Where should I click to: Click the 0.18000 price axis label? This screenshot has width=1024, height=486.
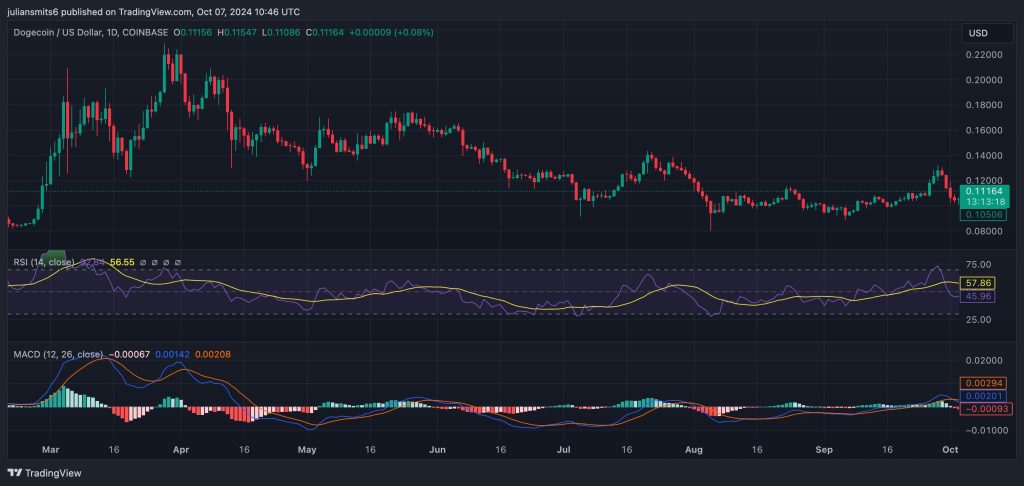[x=985, y=105]
